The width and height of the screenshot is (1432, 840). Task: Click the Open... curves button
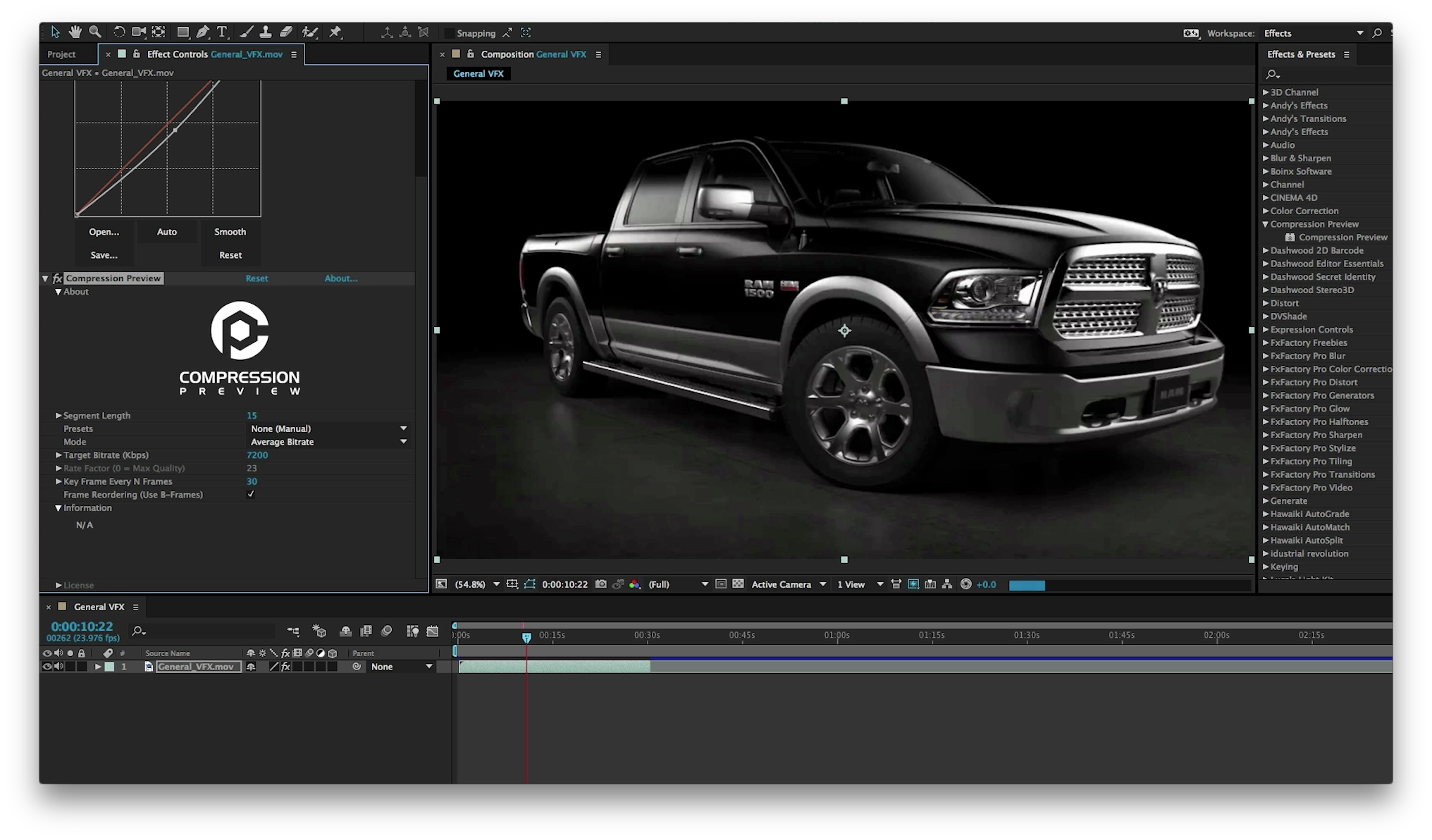pos(104,232)
